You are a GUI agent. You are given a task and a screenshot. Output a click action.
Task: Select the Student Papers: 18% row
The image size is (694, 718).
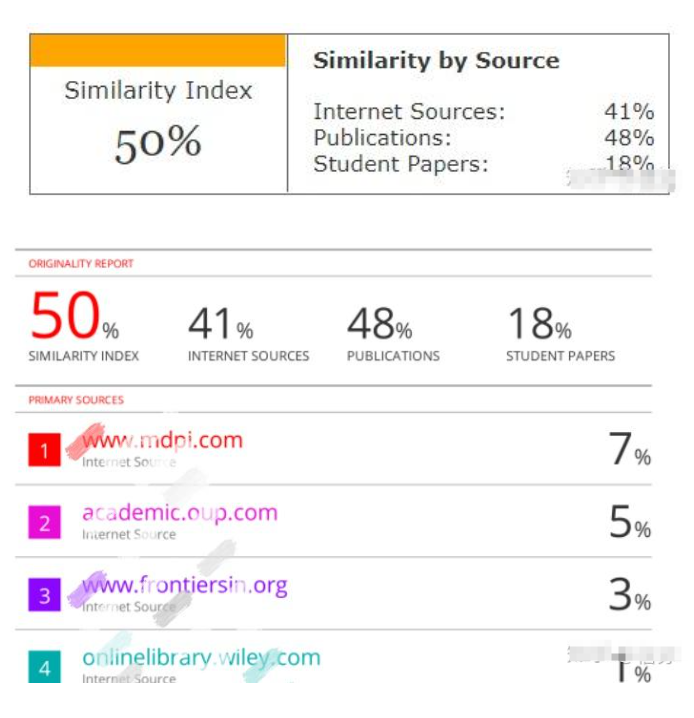[483, 163]
